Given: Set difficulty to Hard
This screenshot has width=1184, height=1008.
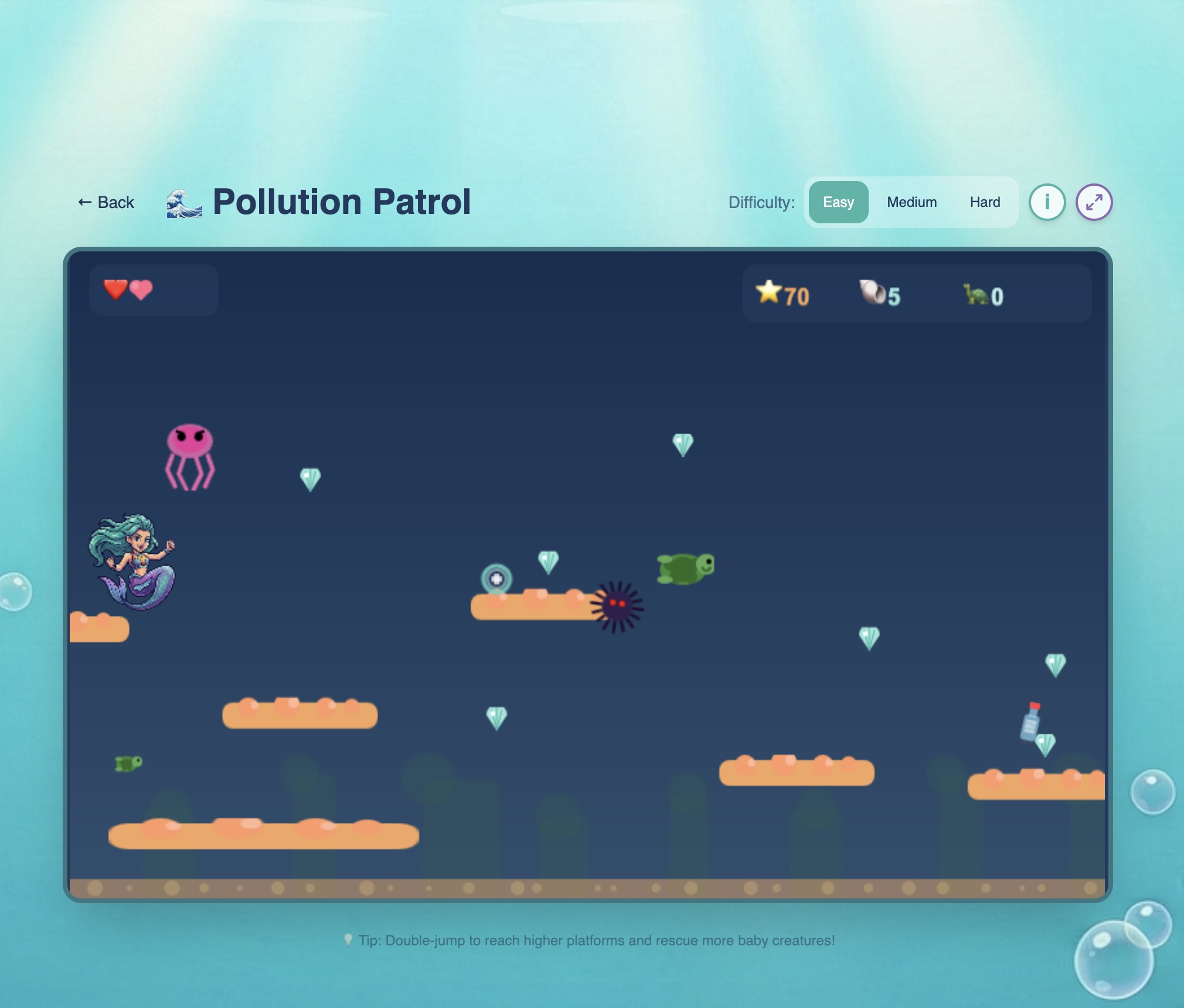Looking at the screenshot, I should [x=985, y=202].
